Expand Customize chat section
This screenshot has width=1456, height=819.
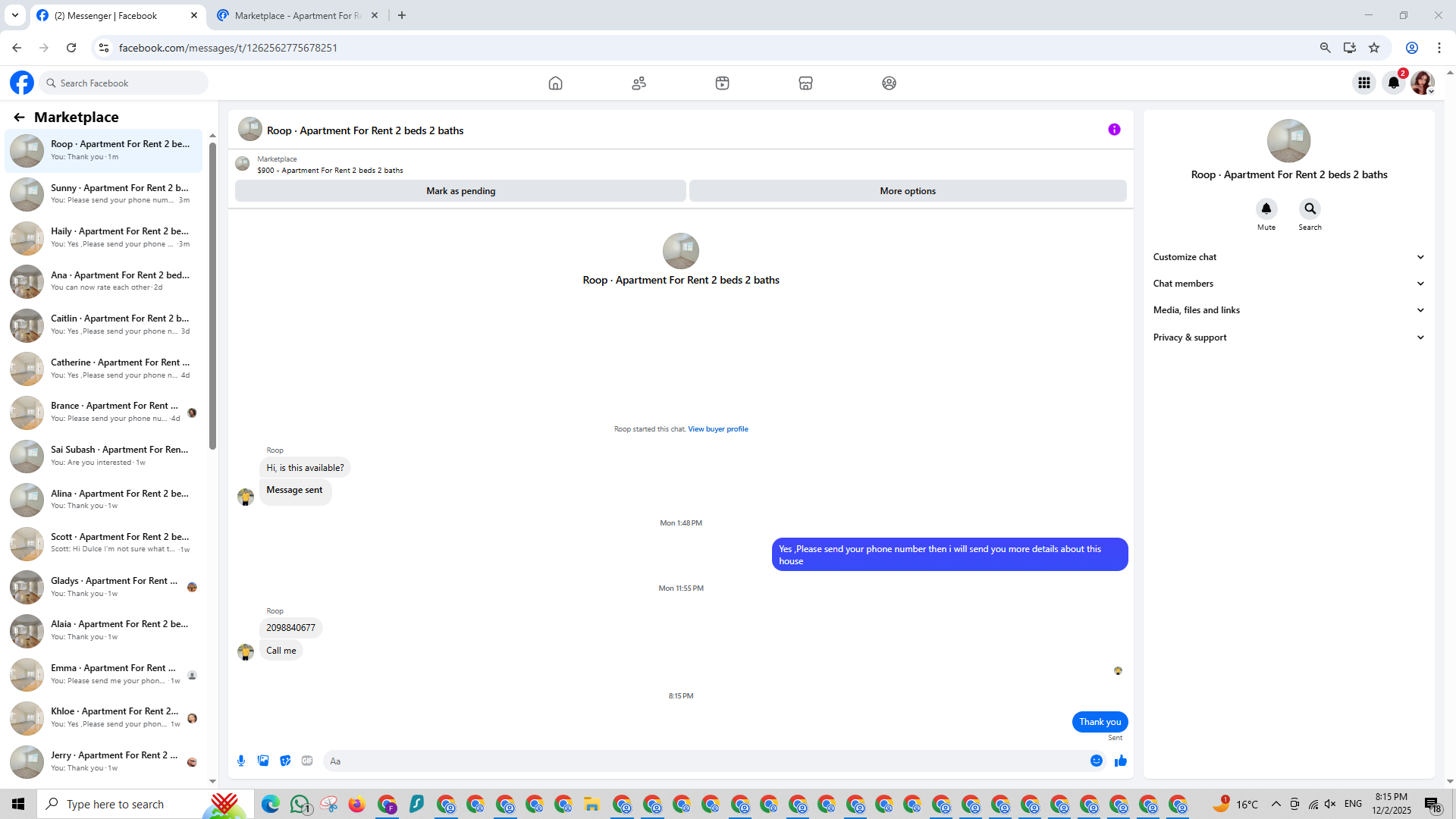point(1288,257)
